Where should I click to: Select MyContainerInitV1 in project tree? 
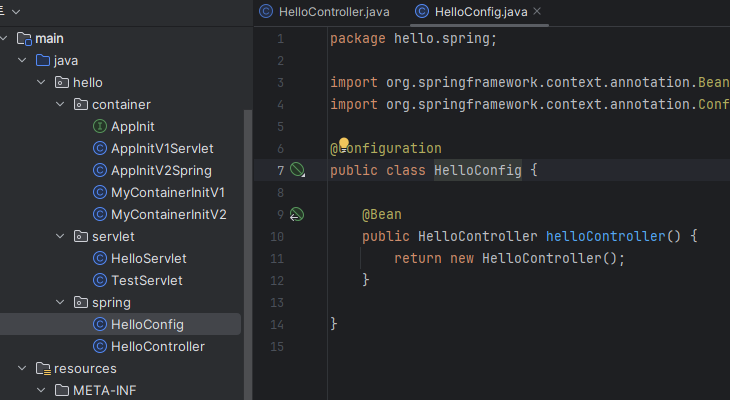[x=168, y=192]
